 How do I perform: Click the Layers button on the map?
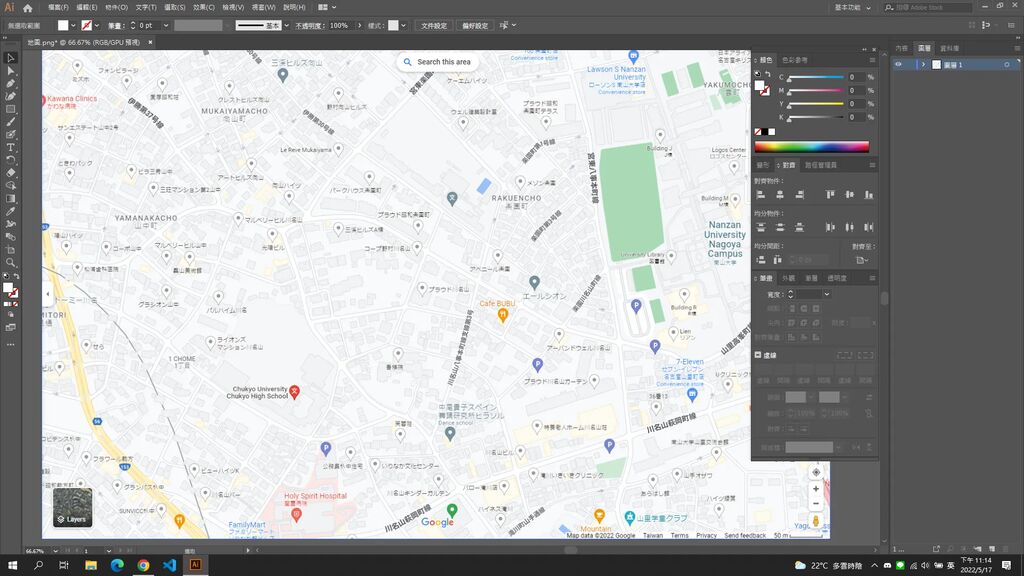72,507
